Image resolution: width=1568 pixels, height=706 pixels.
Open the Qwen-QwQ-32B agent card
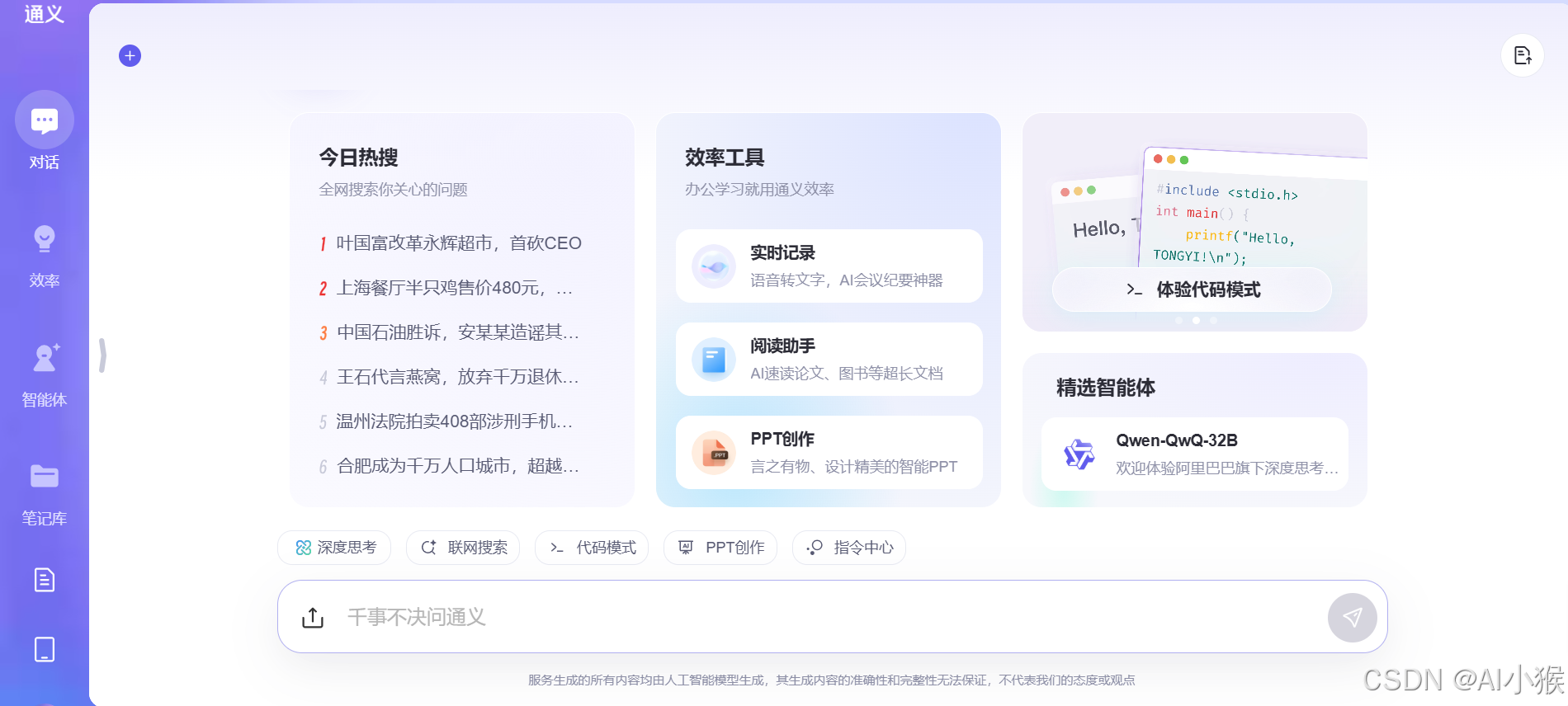coord(1195,454)
